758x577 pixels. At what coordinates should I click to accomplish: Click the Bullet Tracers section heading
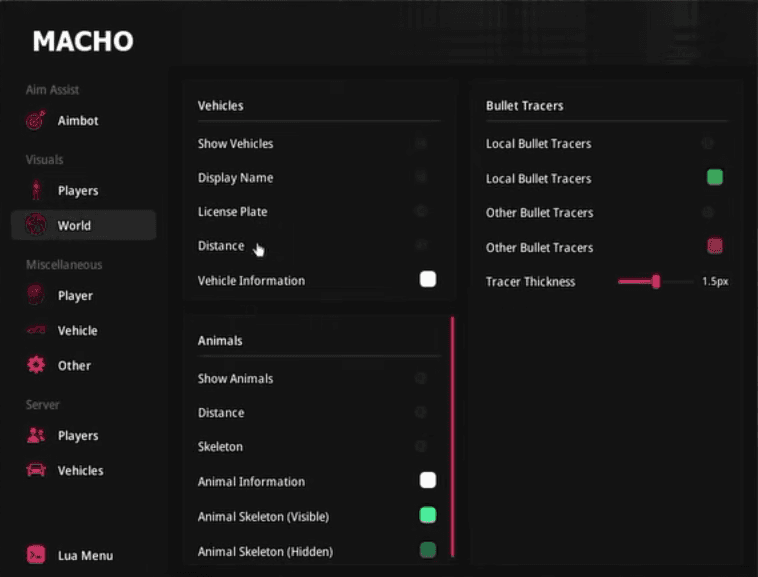coord(525,106)
